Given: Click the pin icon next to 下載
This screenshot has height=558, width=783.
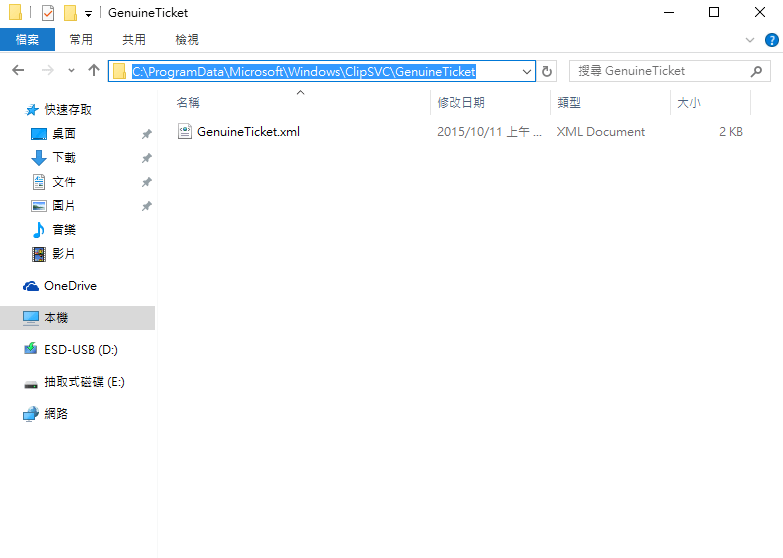Looking at the screenshot, I should [146, 158].
